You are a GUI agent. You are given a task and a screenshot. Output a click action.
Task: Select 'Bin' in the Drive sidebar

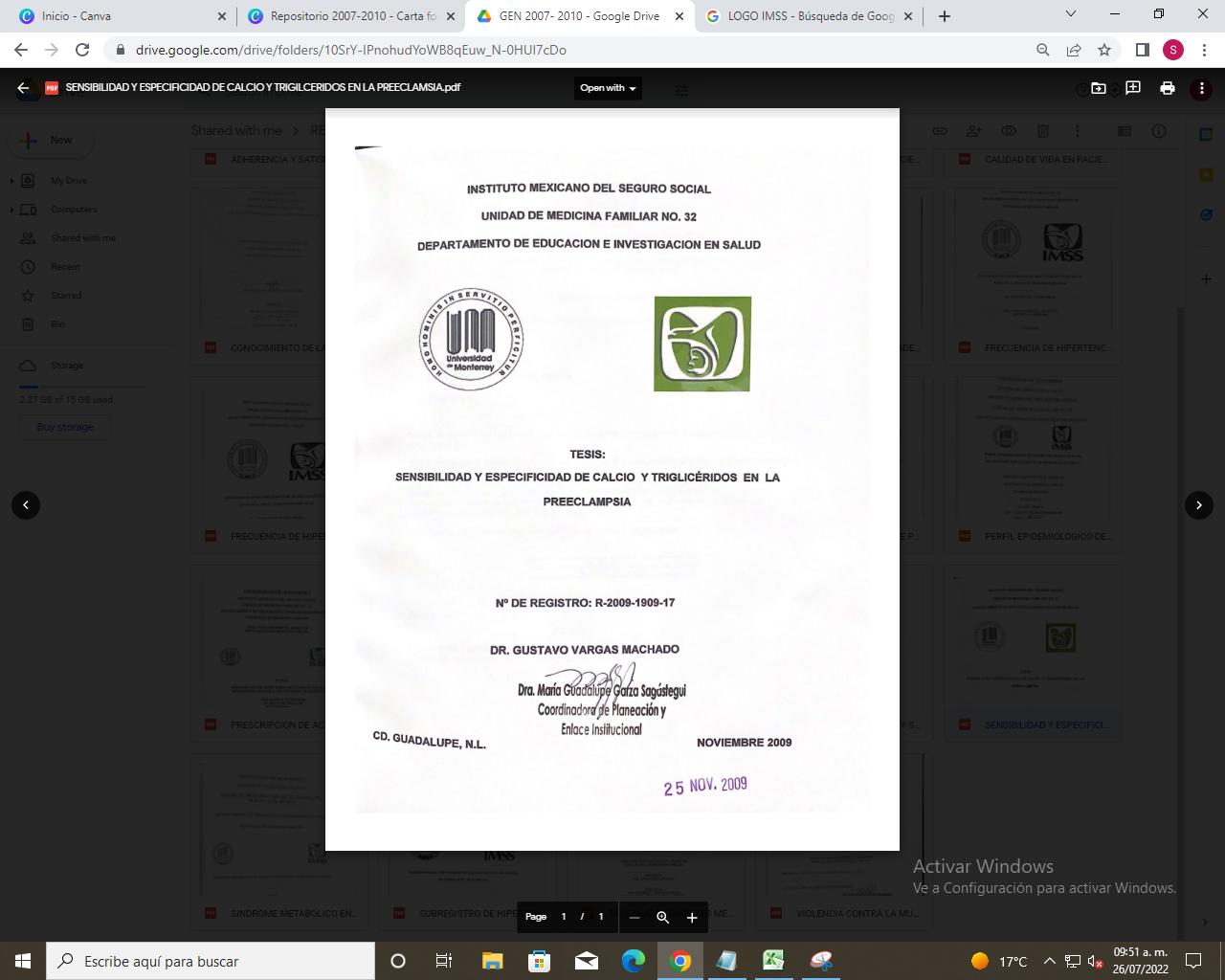(57, 323)
